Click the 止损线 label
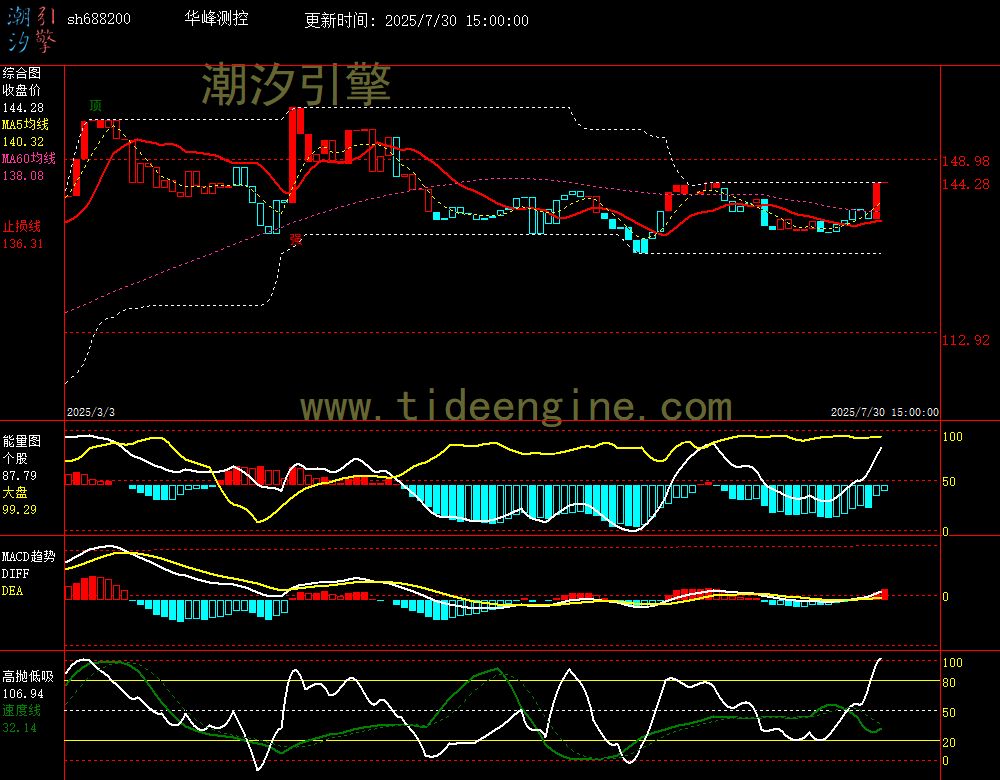 (22, 226)
